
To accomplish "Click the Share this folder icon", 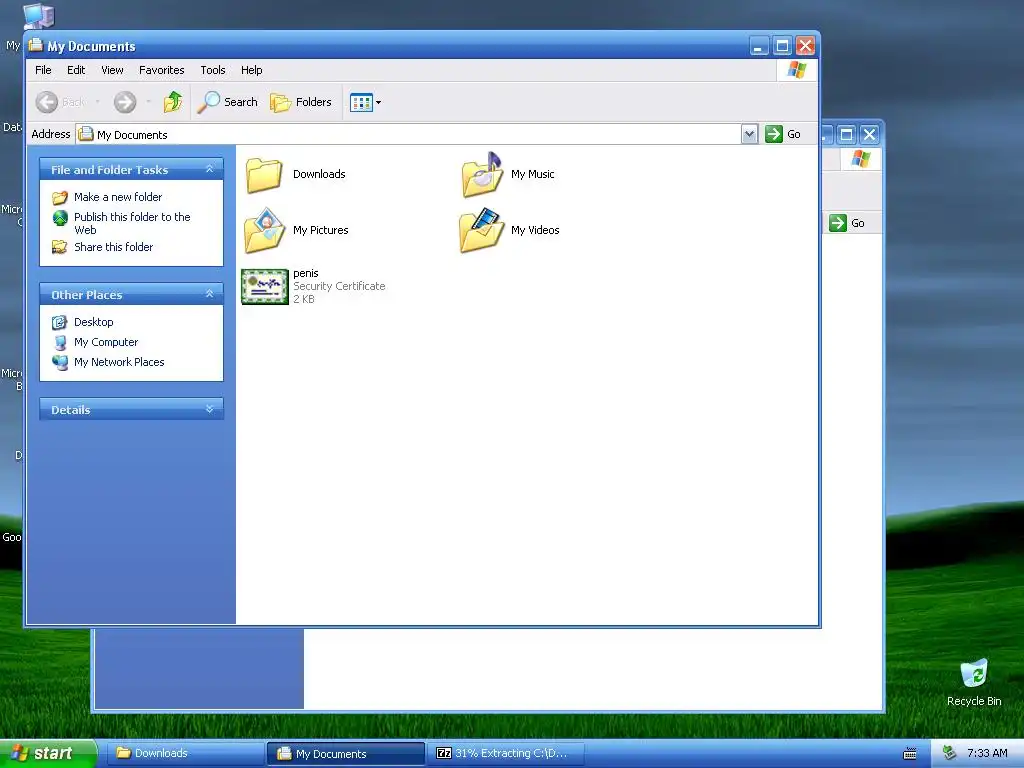I will [59, 247].
